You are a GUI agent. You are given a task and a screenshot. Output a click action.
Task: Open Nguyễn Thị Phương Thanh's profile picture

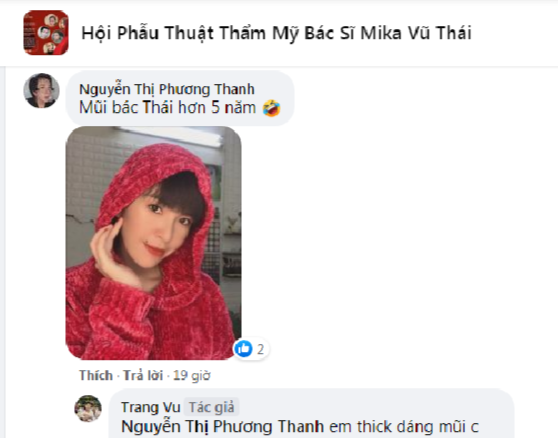click(41, 90)
